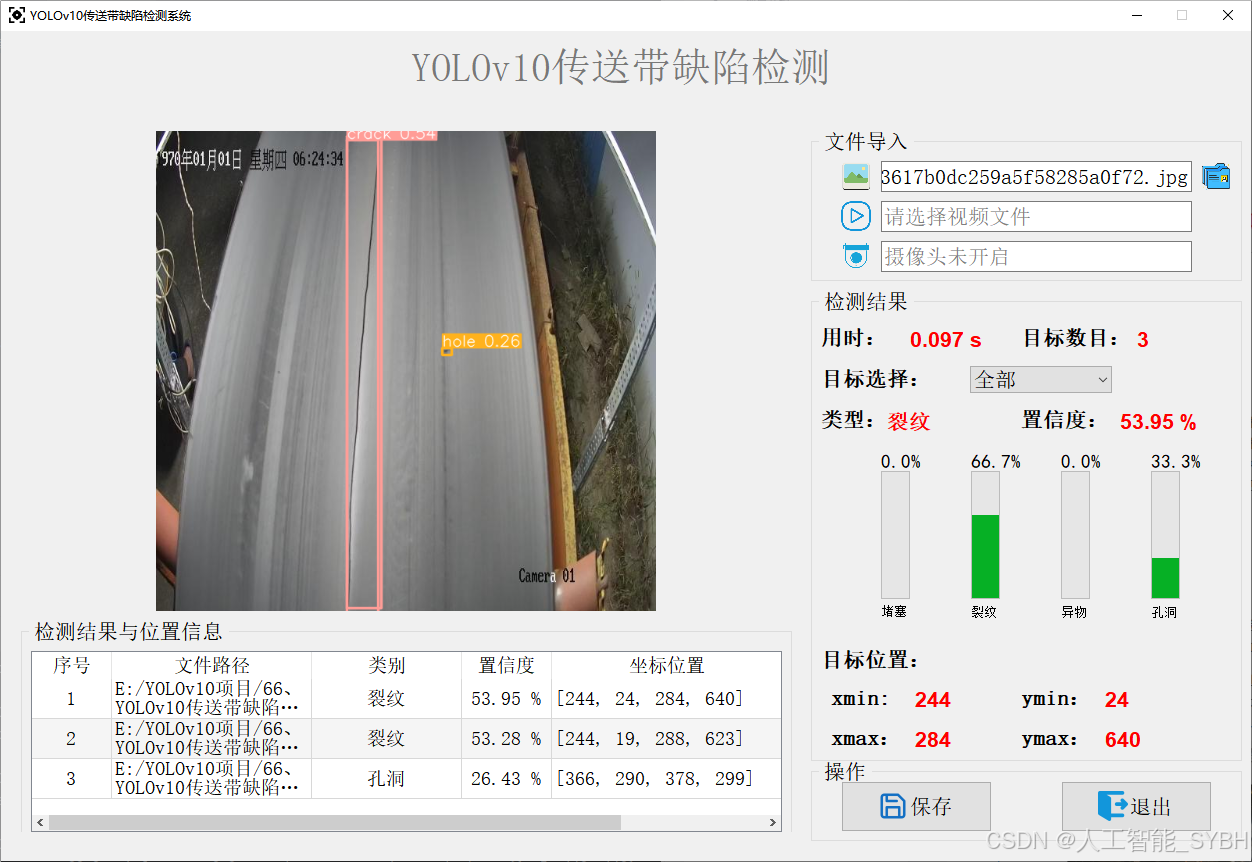Viewport: 1252px width, 862px height.
Task: Close the detection system window
Action: [x=1228, y=15]
